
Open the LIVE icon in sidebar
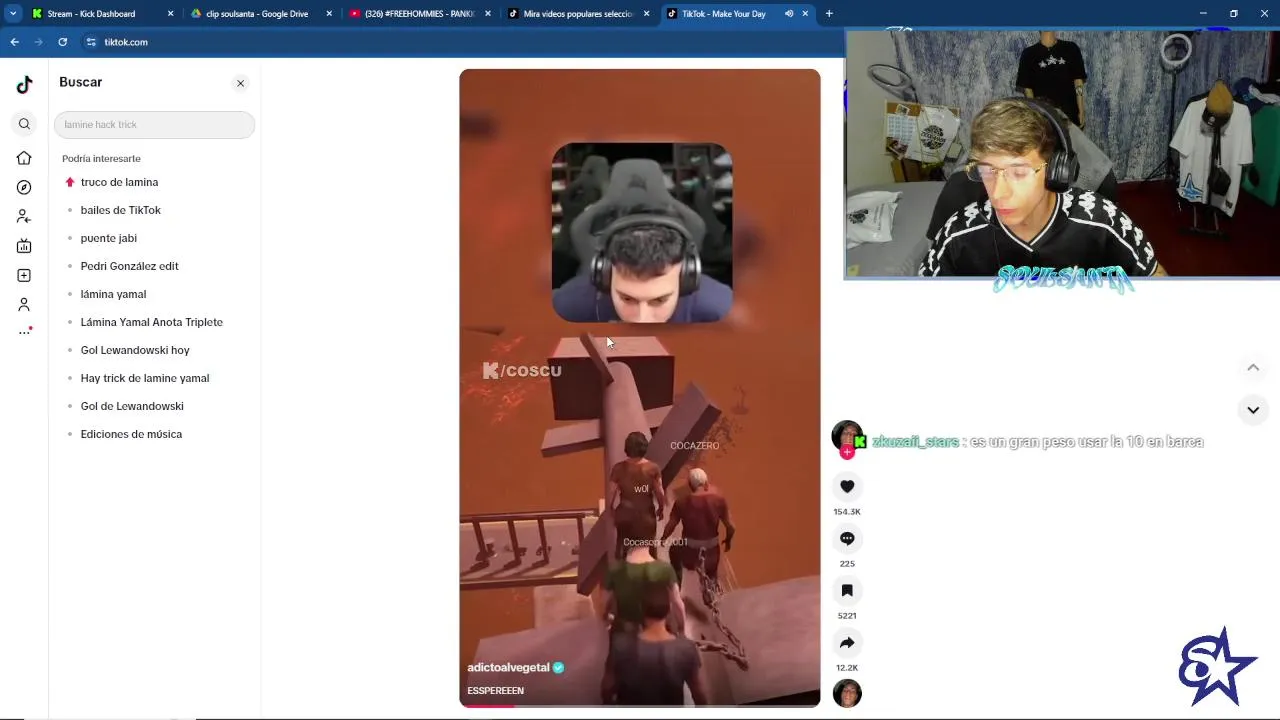coord(24,246)
